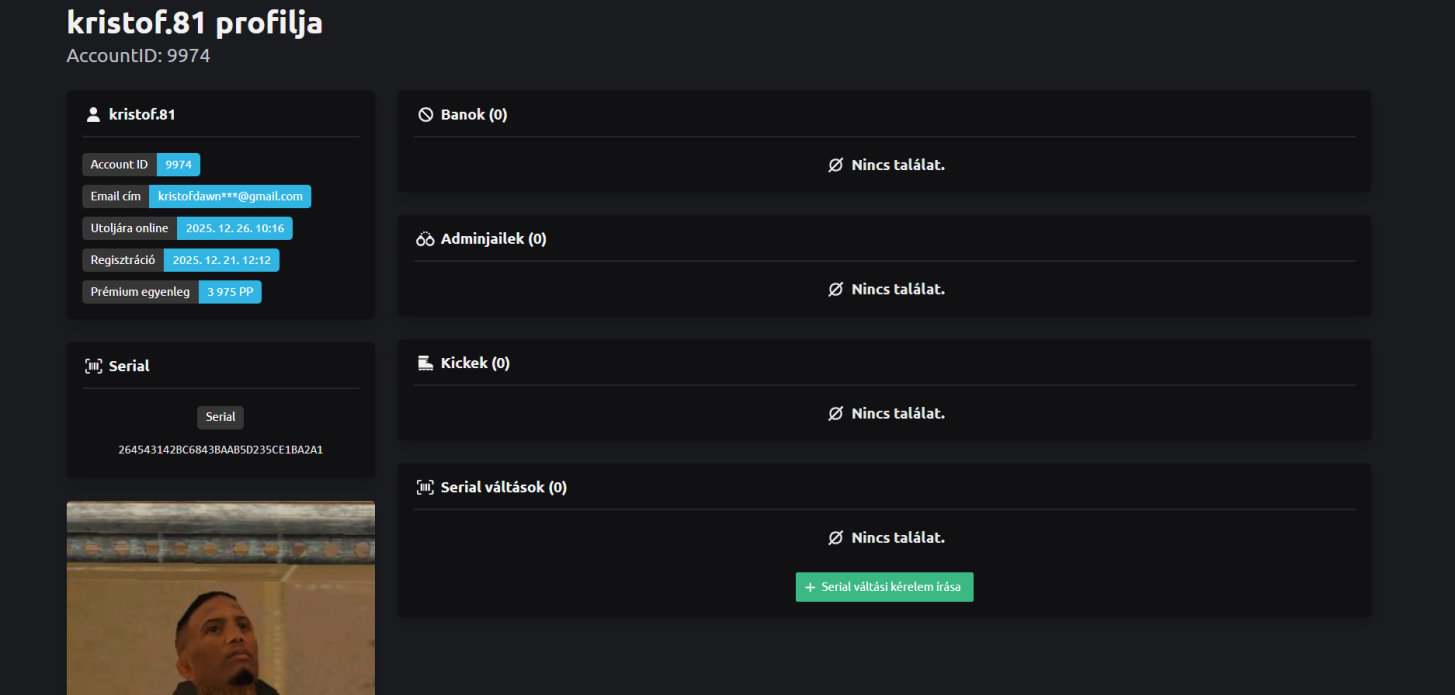Click the barcode icon beside Serial változások
1455x695 pixels.
(x=425, y=488)
